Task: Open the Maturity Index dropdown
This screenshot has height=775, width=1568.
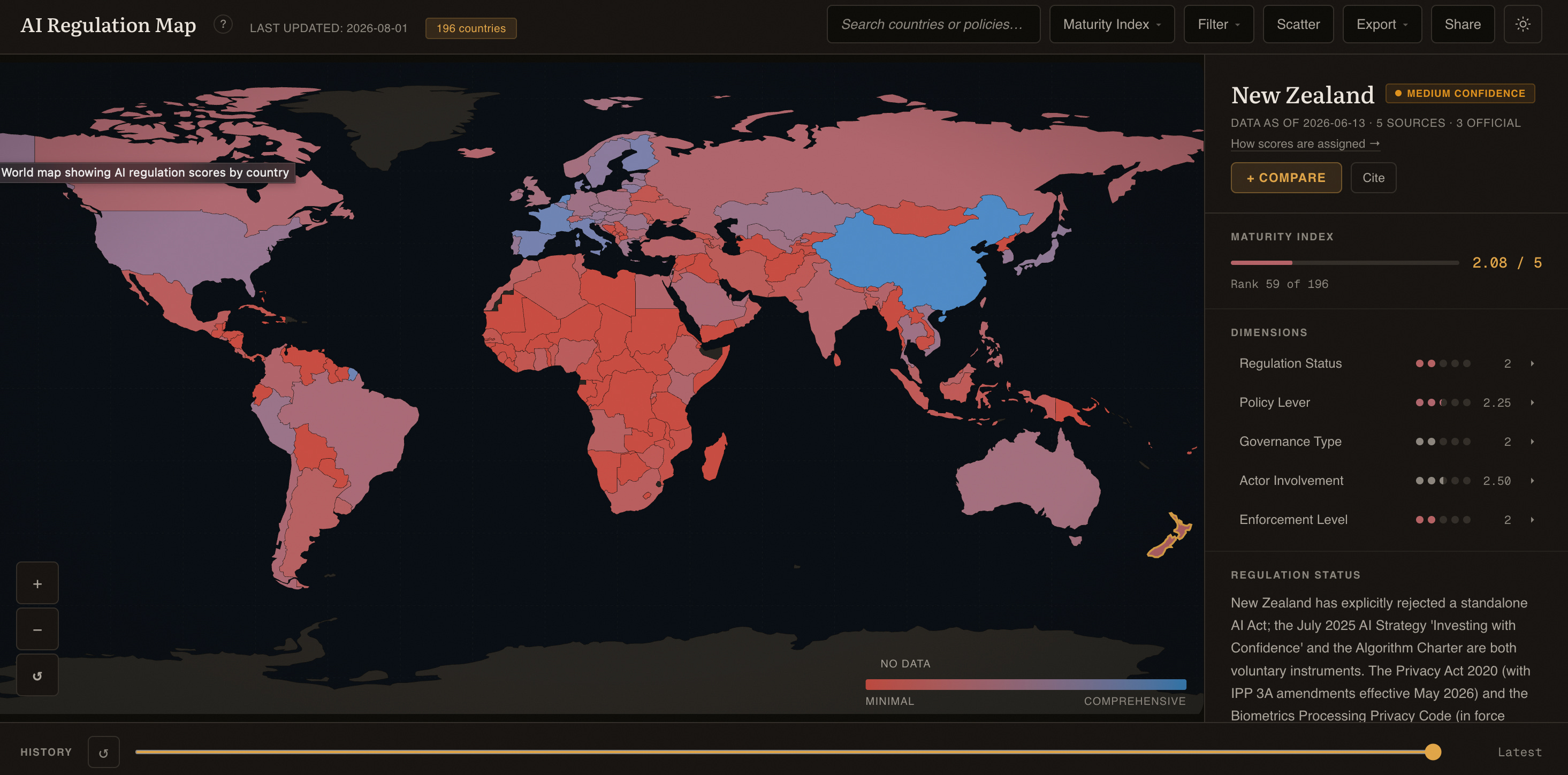Action: pos(1112,24)
